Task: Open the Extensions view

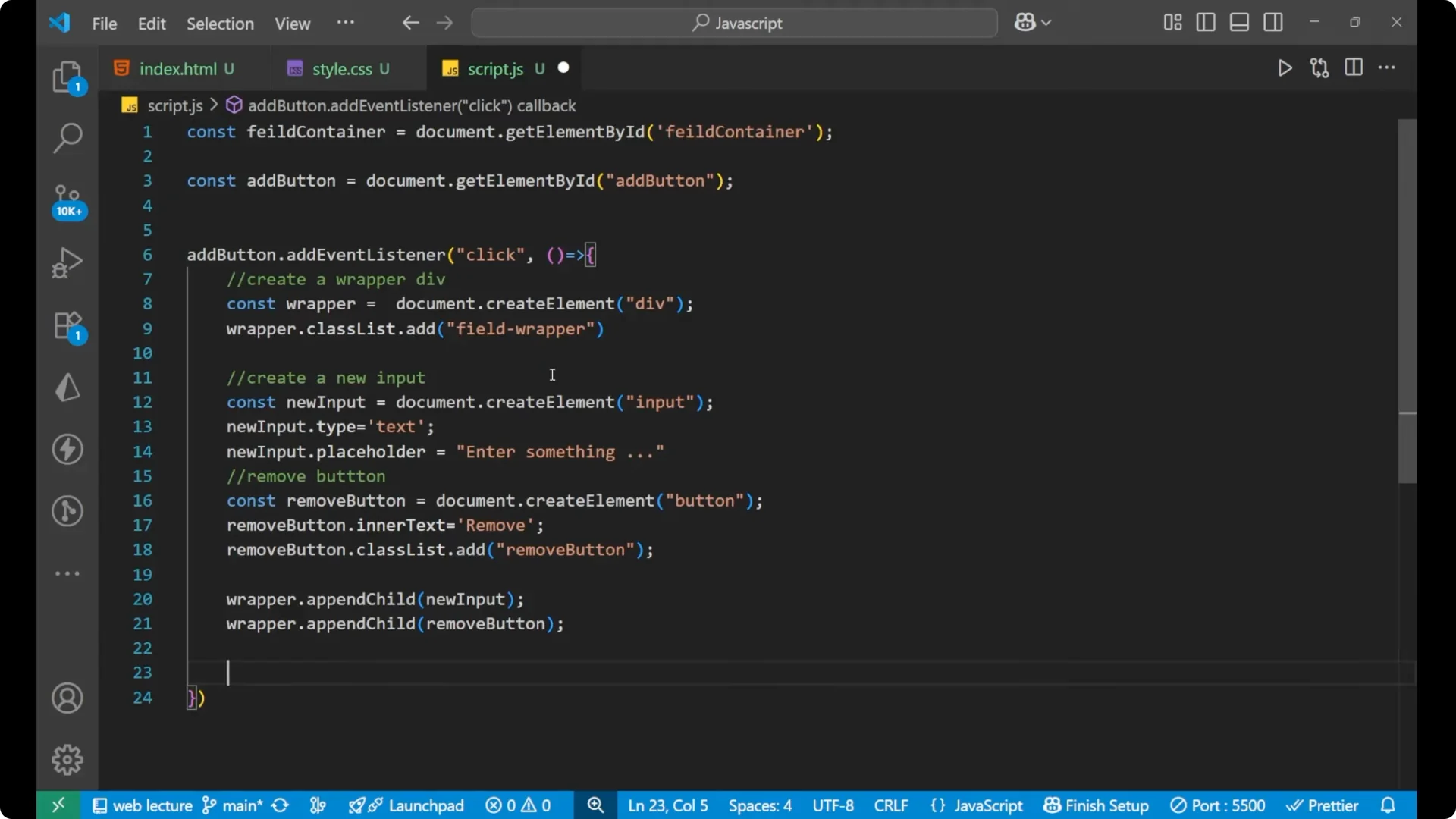Action: (x=67, y=325)
